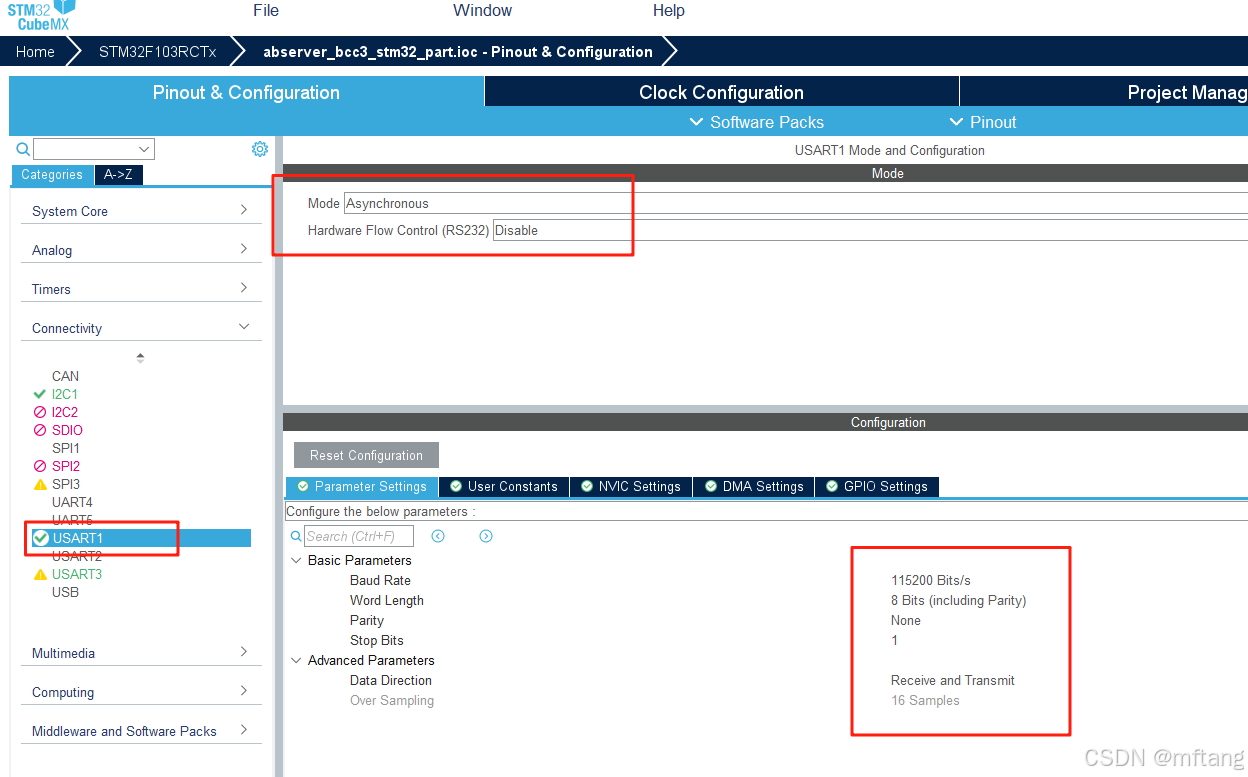Open the settings gear in categories panel
This screenshot has width=1248, height=777.
pos(260,149)
